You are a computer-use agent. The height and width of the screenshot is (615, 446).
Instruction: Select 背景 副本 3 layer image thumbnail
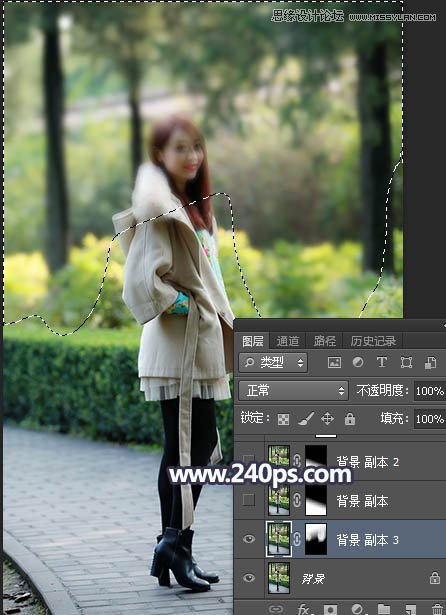pyautogui.click(x=279, y=539)
